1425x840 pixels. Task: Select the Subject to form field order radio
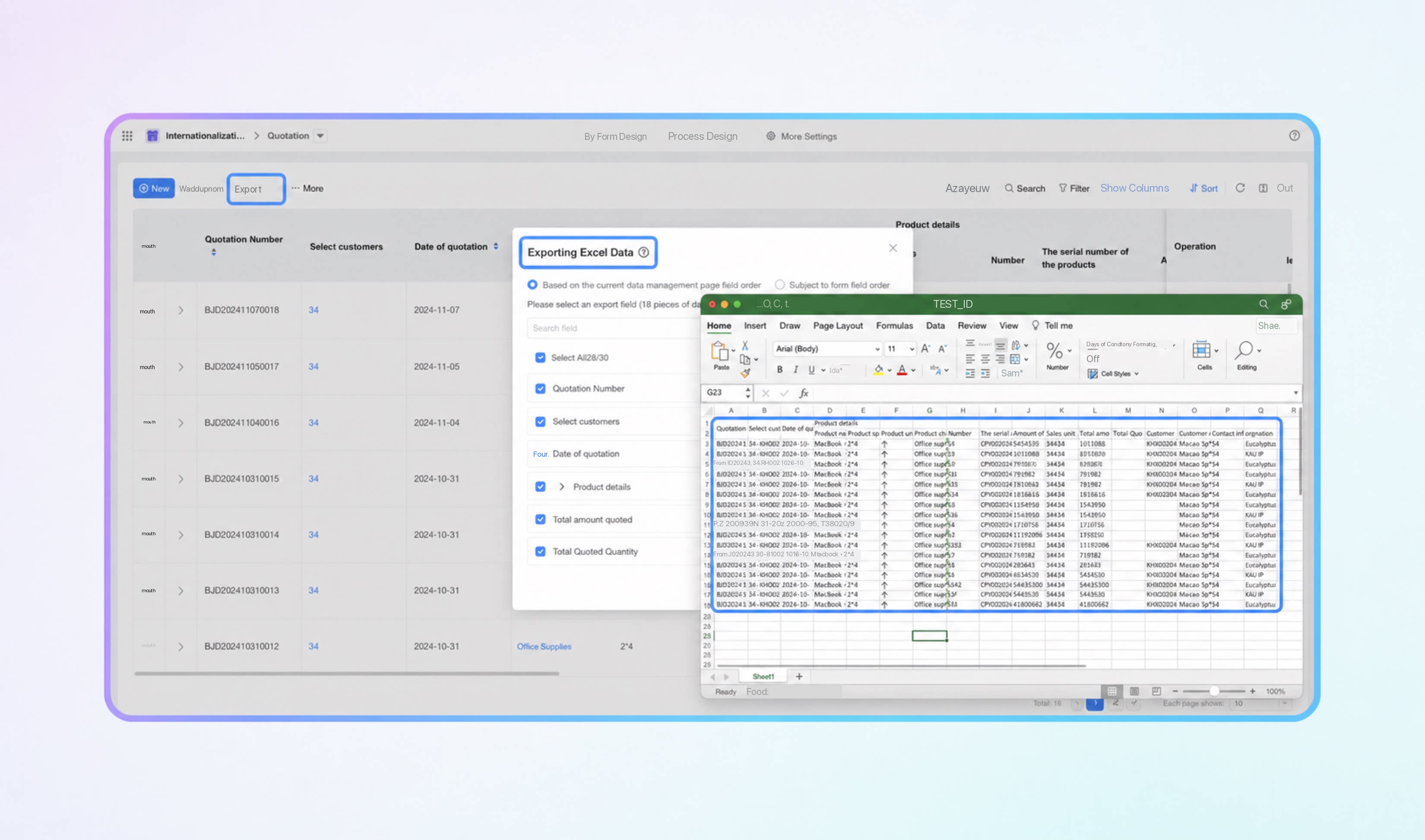[779, 285]
